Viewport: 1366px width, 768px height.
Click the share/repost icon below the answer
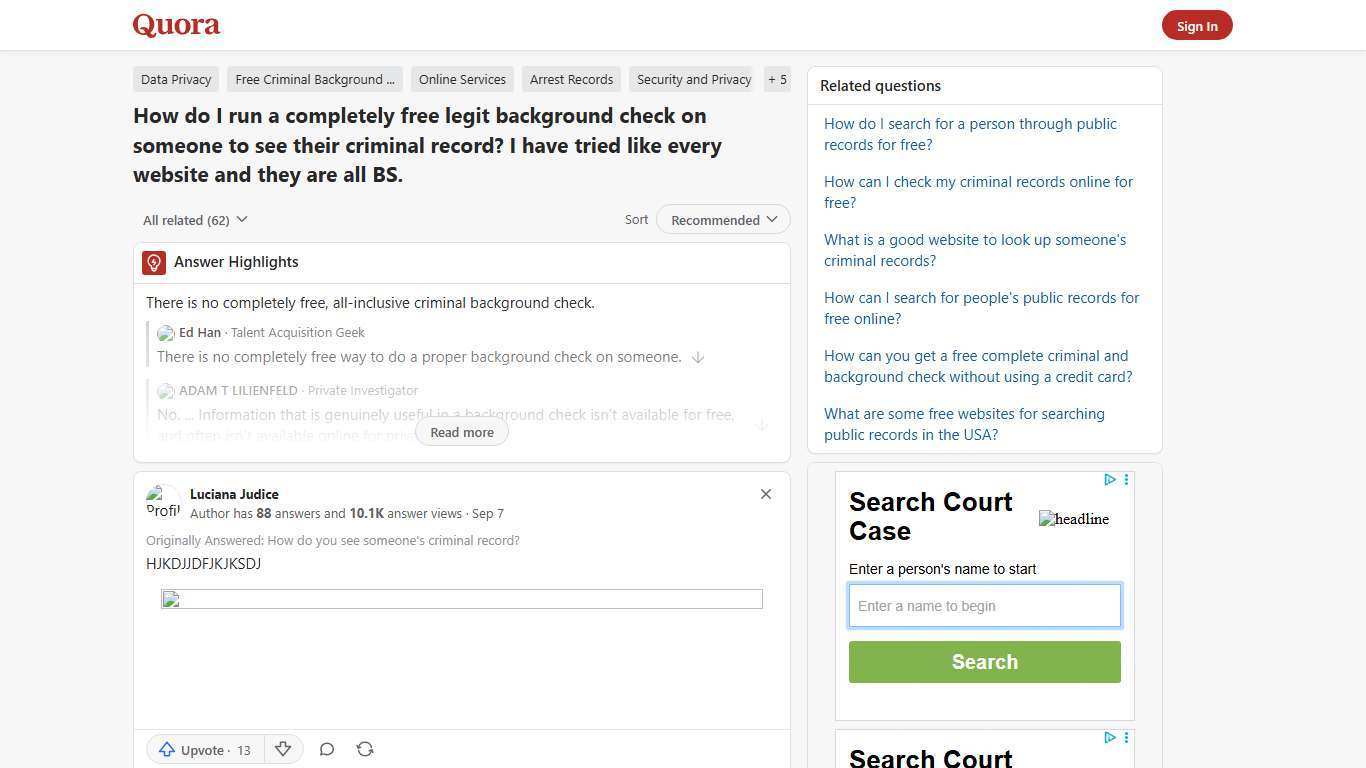point(364,749)
